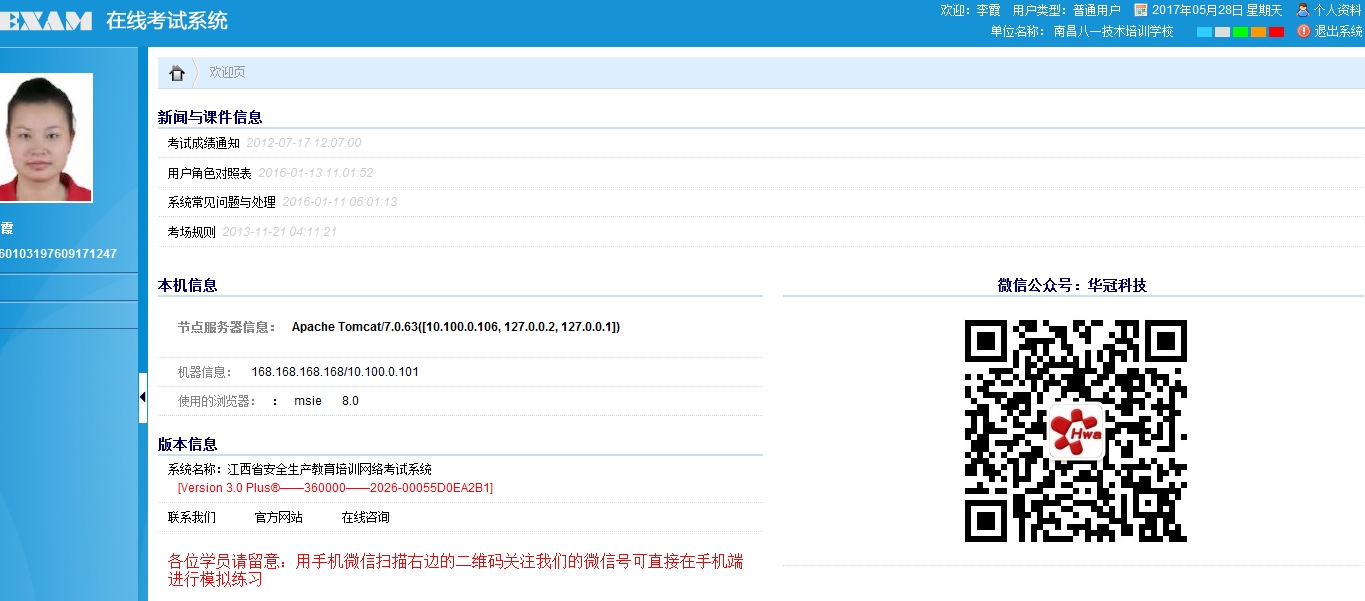Click the user profile photo
The height and width of the screenshot is (601, 1365).
click(x=46, y=138)
